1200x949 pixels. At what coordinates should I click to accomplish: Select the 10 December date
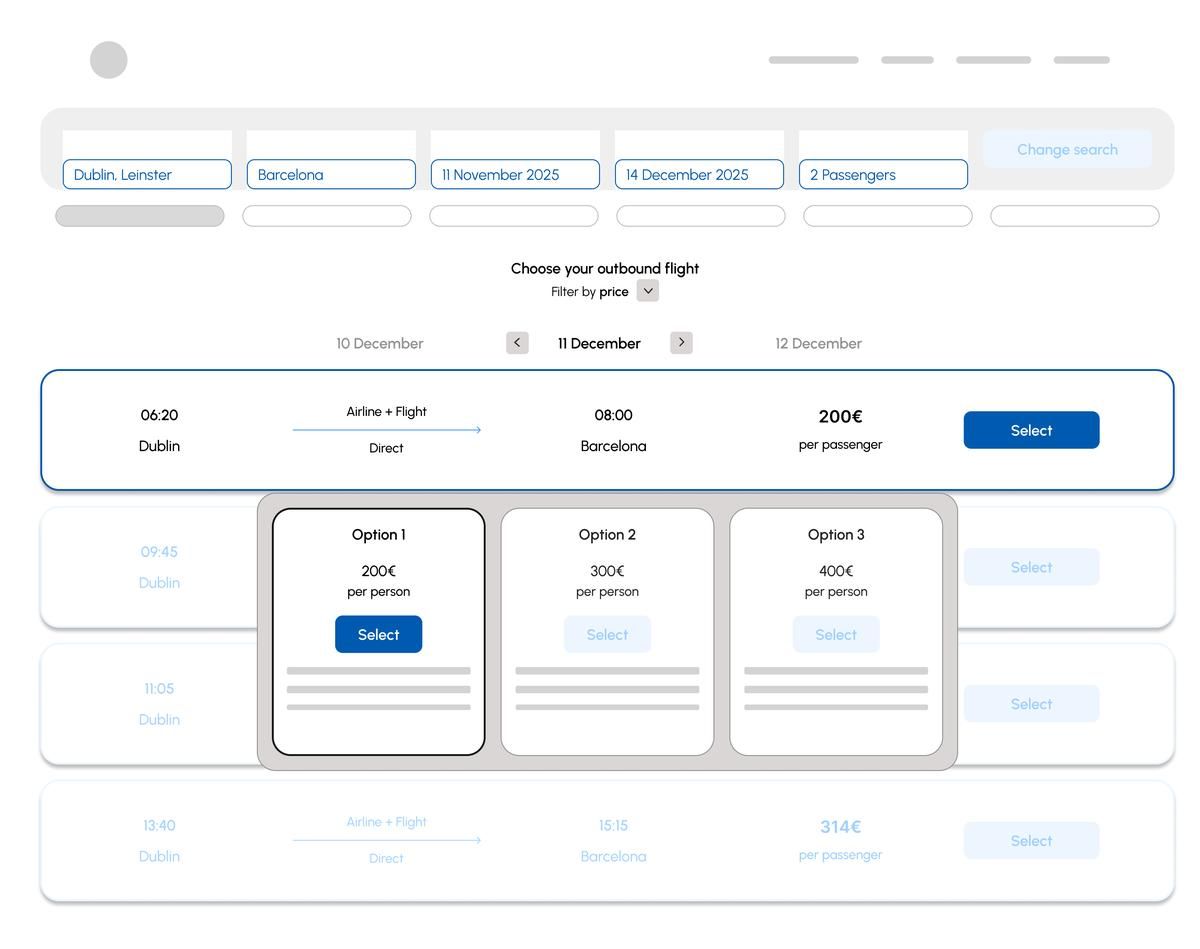tap(380, 343)
